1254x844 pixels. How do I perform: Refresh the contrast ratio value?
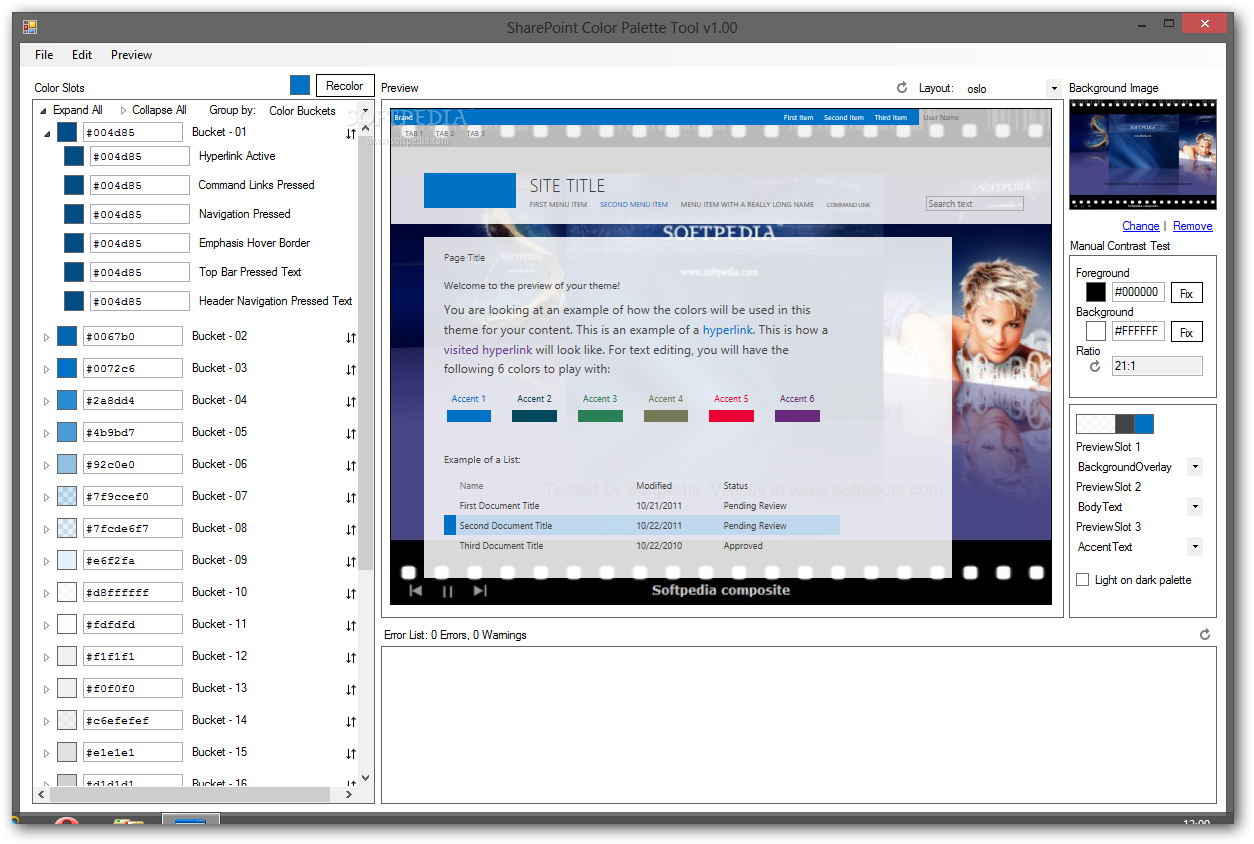point(1095,367)
